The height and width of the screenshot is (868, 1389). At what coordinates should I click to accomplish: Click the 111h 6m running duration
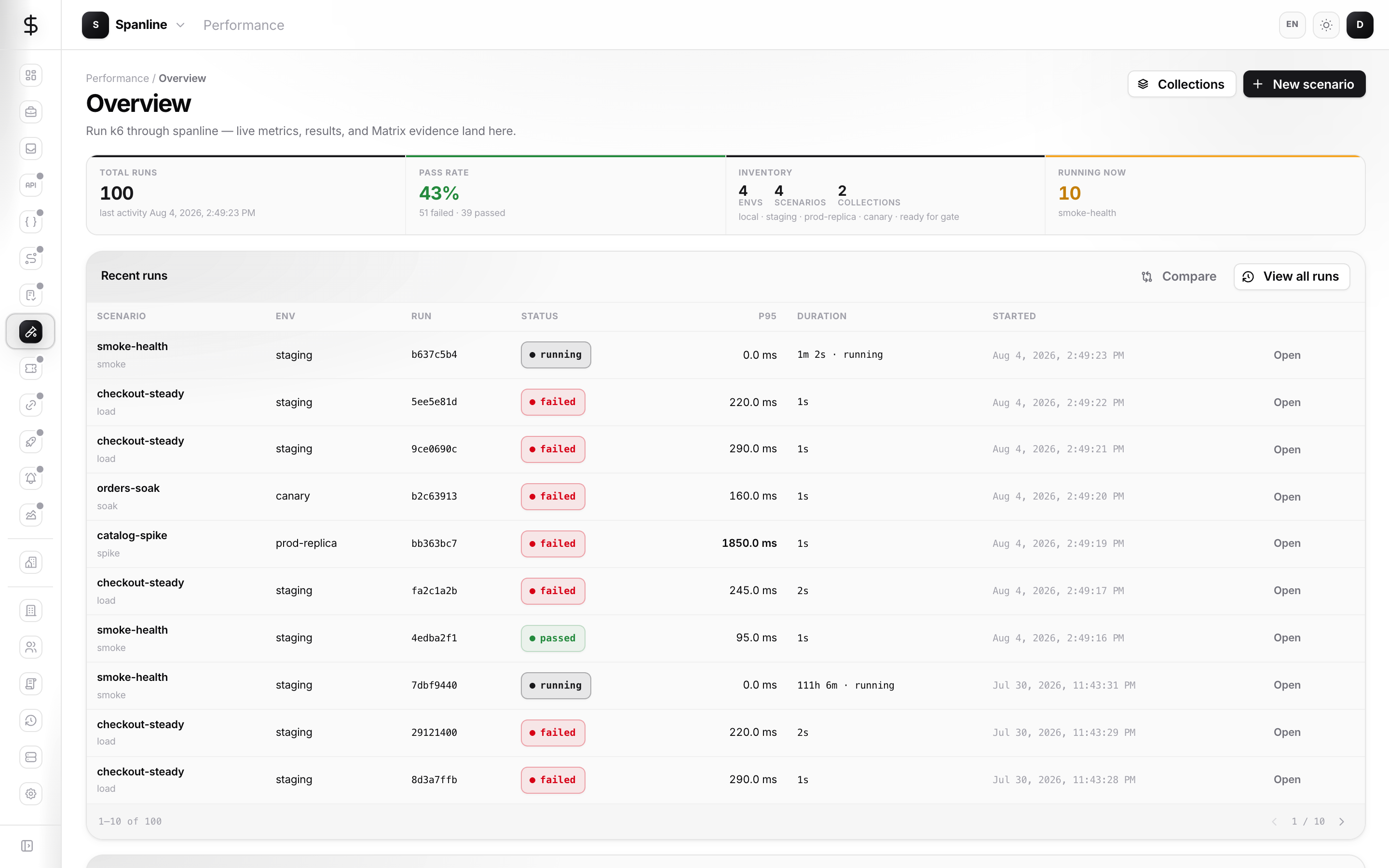845,685
